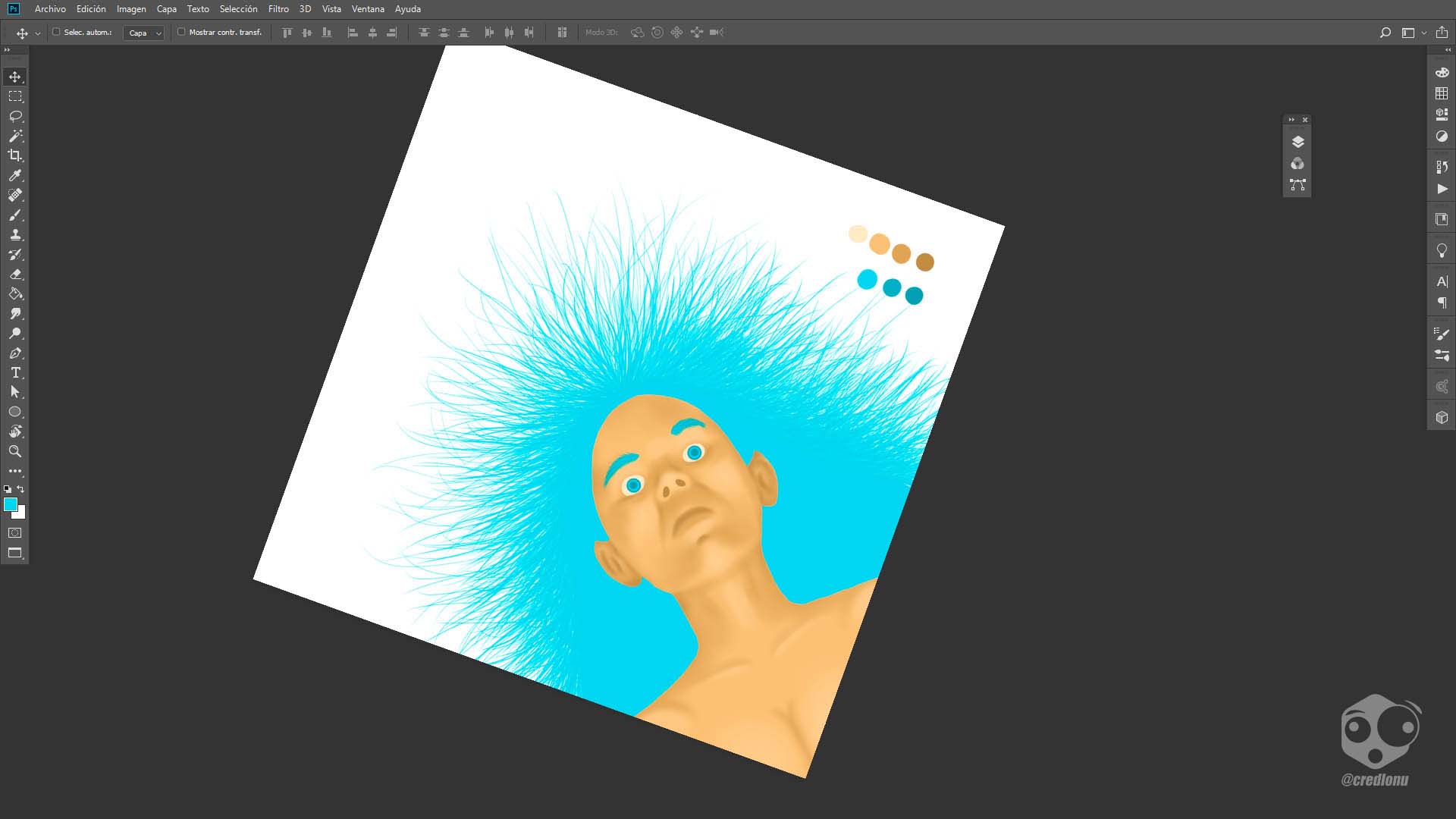Select the Brush tool
Image resolution: width=1456 pixels, height=819 pixels.
pos(15,215)
